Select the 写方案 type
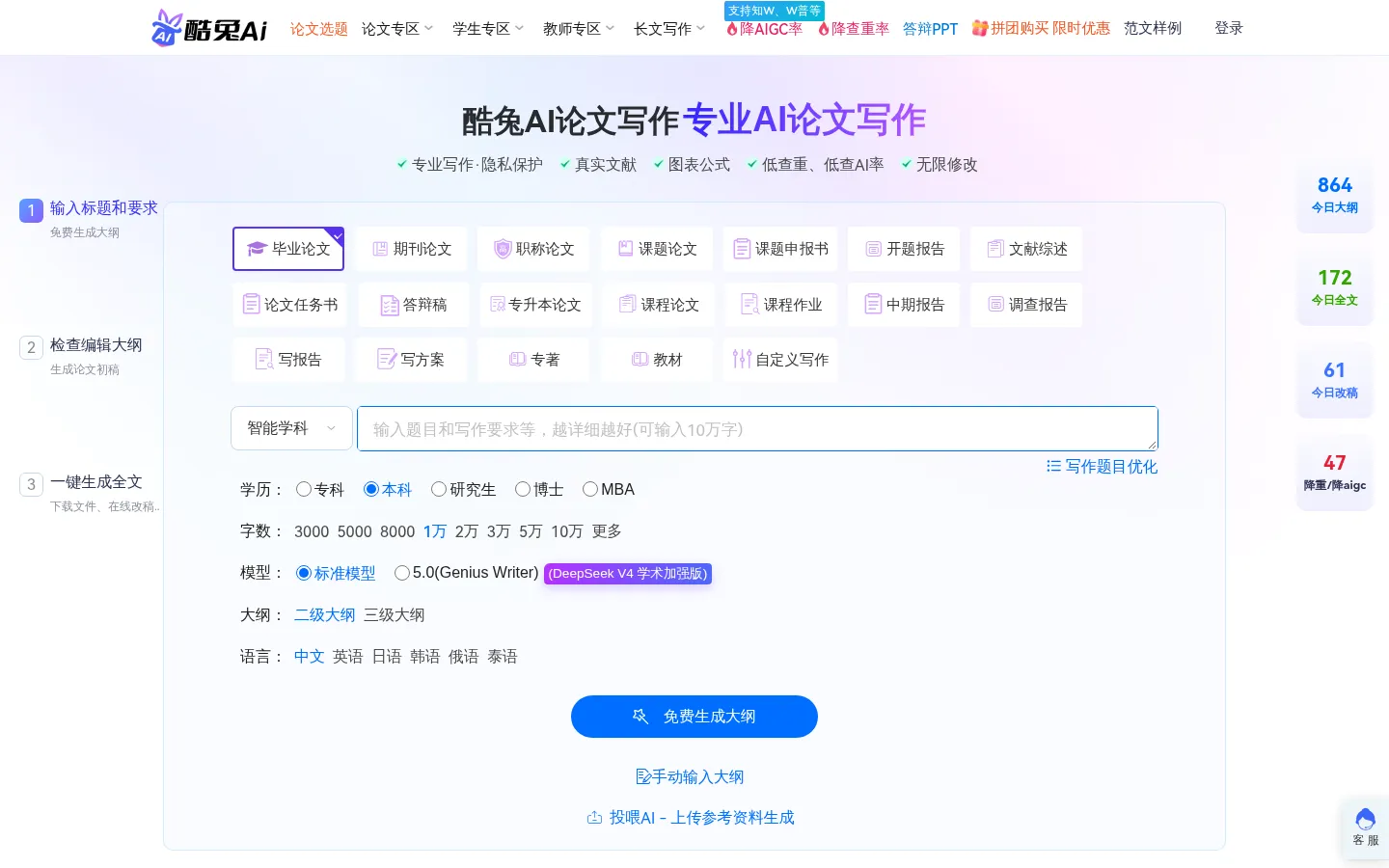Viewport: 1389px width, 868px height. (x=411, y=360)
